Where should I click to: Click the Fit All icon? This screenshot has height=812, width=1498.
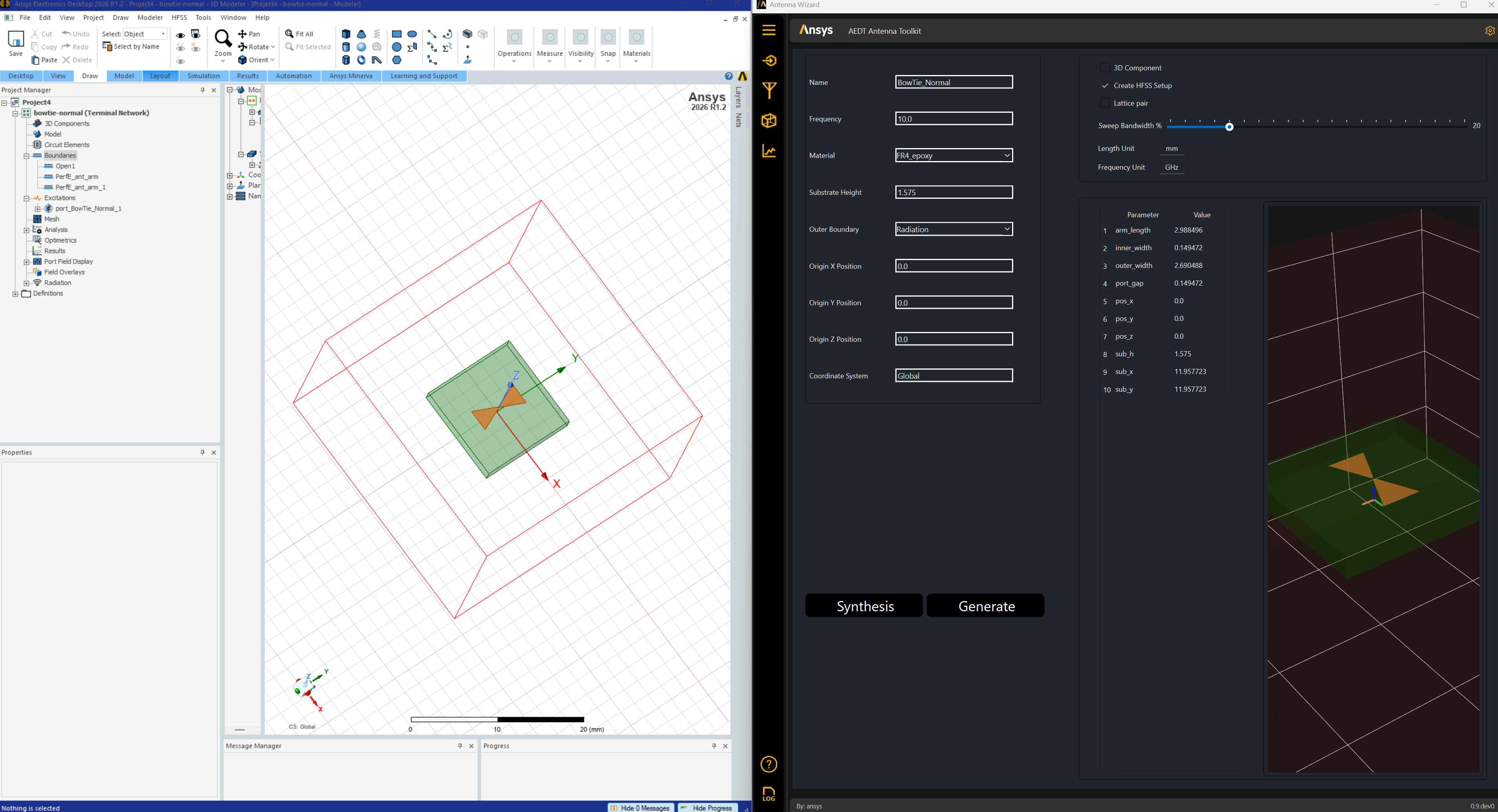click(289, 34)
